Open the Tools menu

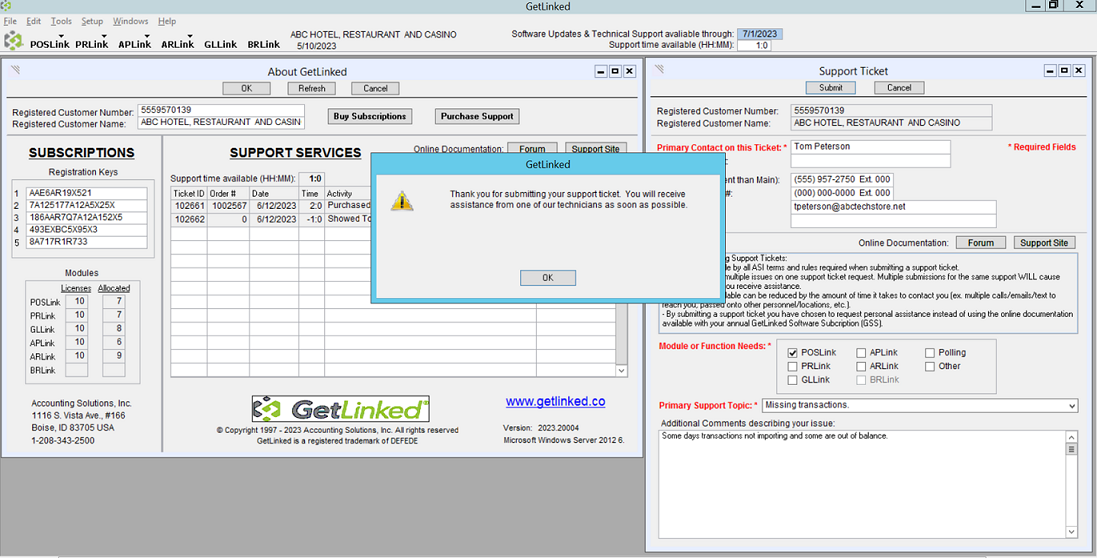pos(62,21)
